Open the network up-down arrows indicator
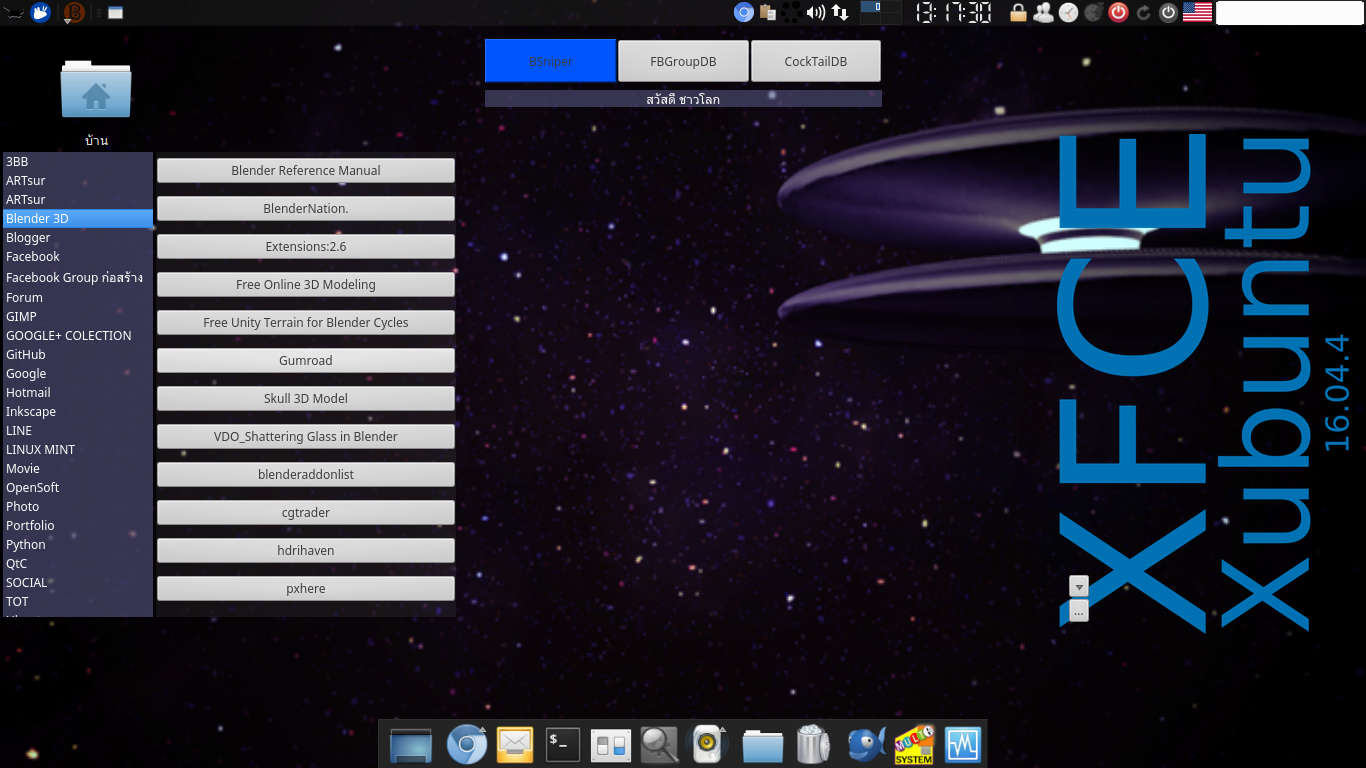This screenshot has height=768, width=1366. tap(840, 13)
